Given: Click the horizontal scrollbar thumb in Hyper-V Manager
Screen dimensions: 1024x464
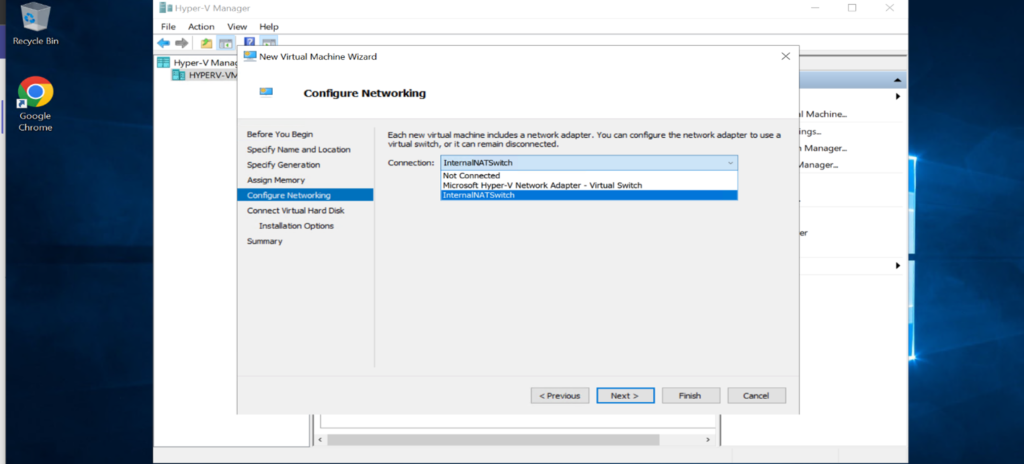Looking at the screenshot, I should coord(493,440).
